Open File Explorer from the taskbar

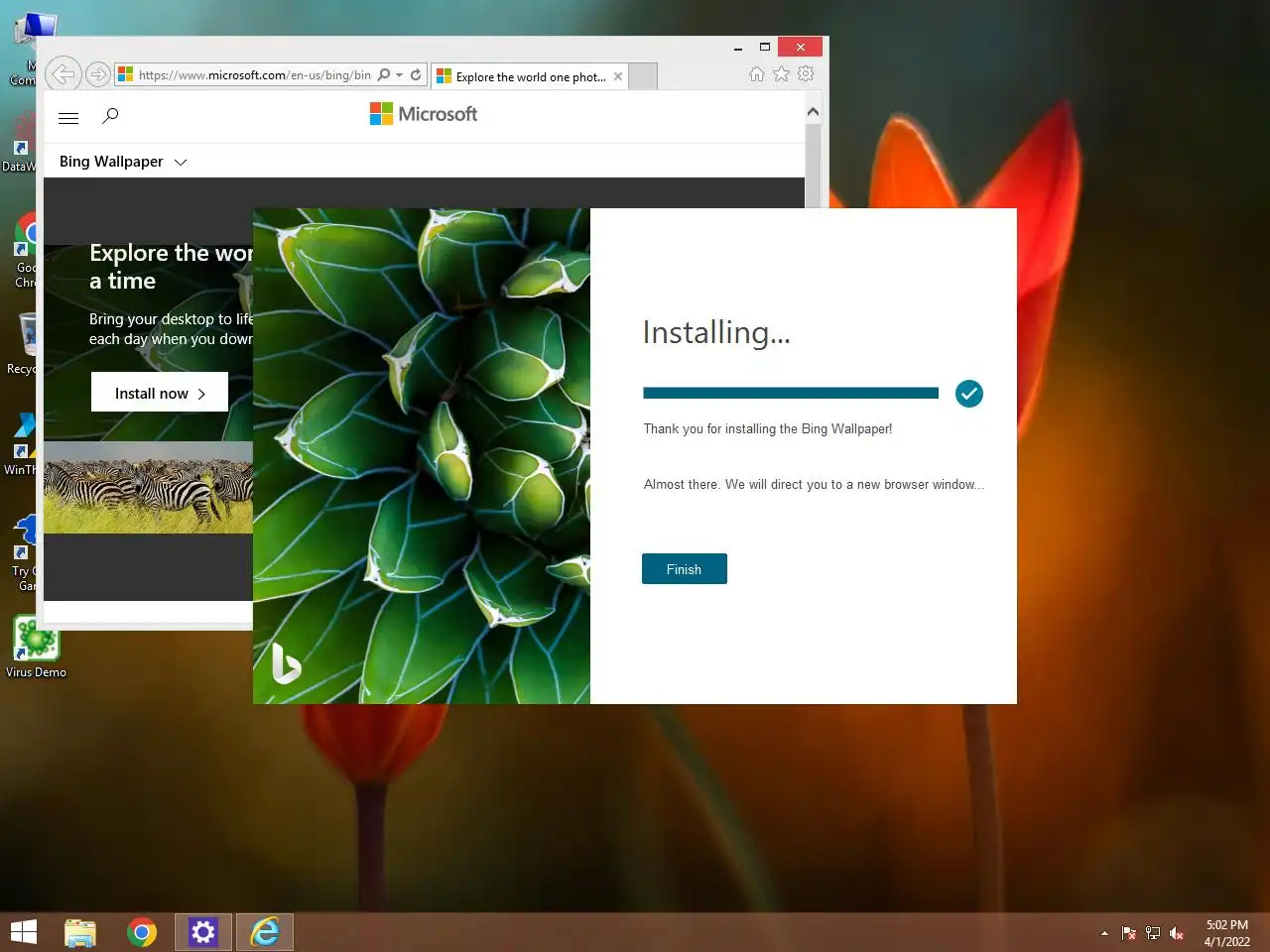point(80,932)
